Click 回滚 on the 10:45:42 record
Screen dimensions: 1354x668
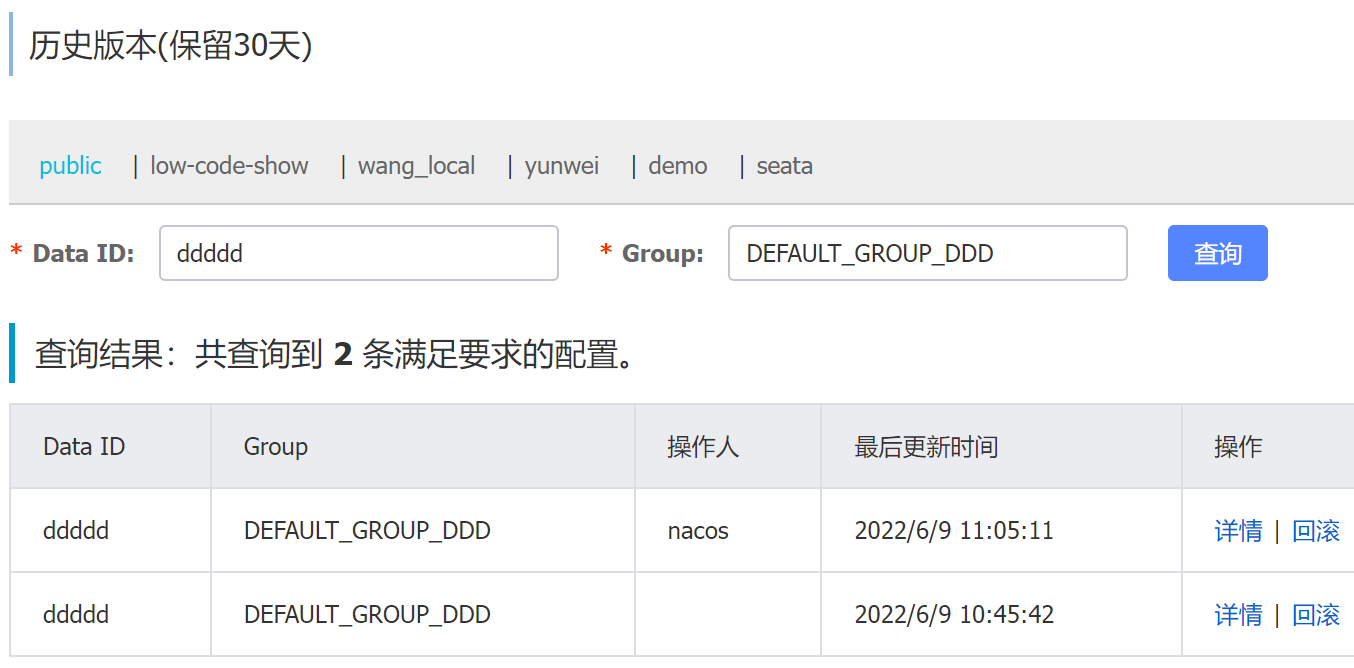tap(1316, 613)
